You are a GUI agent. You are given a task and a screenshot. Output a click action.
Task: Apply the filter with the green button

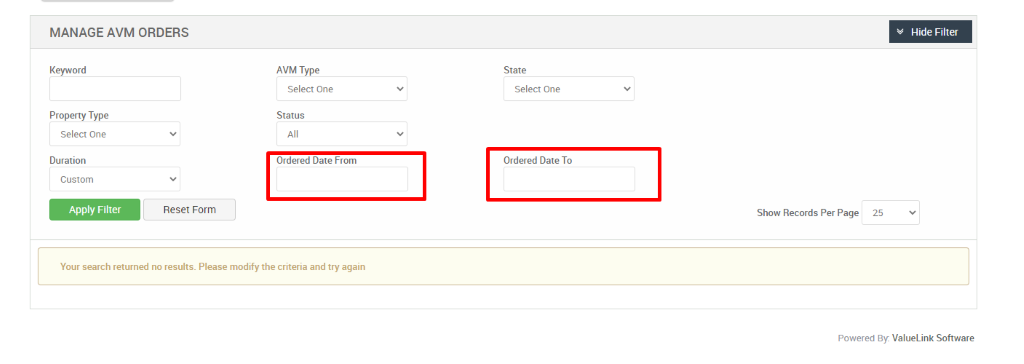pos(95,210)
